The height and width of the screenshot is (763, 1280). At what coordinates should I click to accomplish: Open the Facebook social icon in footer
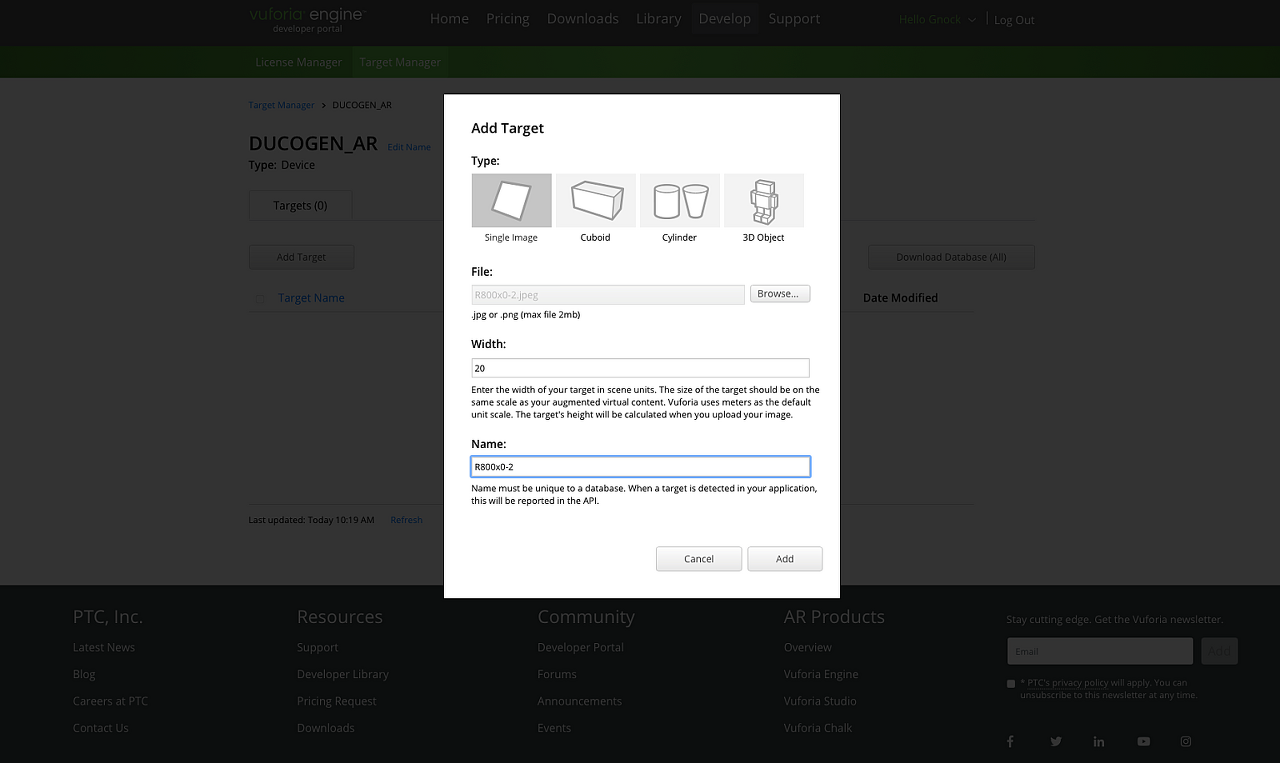[x=1010, y=741]
